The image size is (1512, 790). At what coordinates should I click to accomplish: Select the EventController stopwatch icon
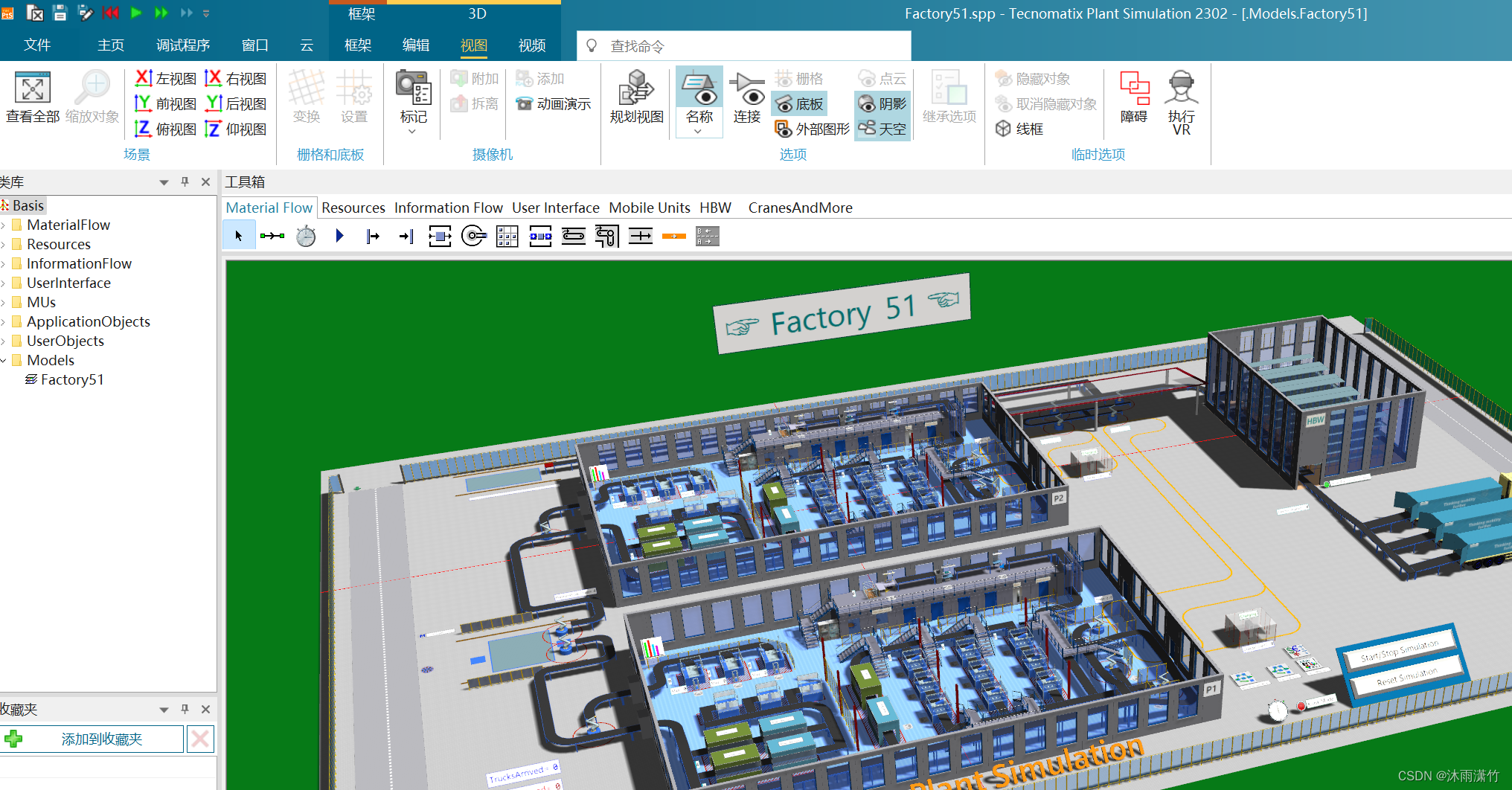click(305, 236)
